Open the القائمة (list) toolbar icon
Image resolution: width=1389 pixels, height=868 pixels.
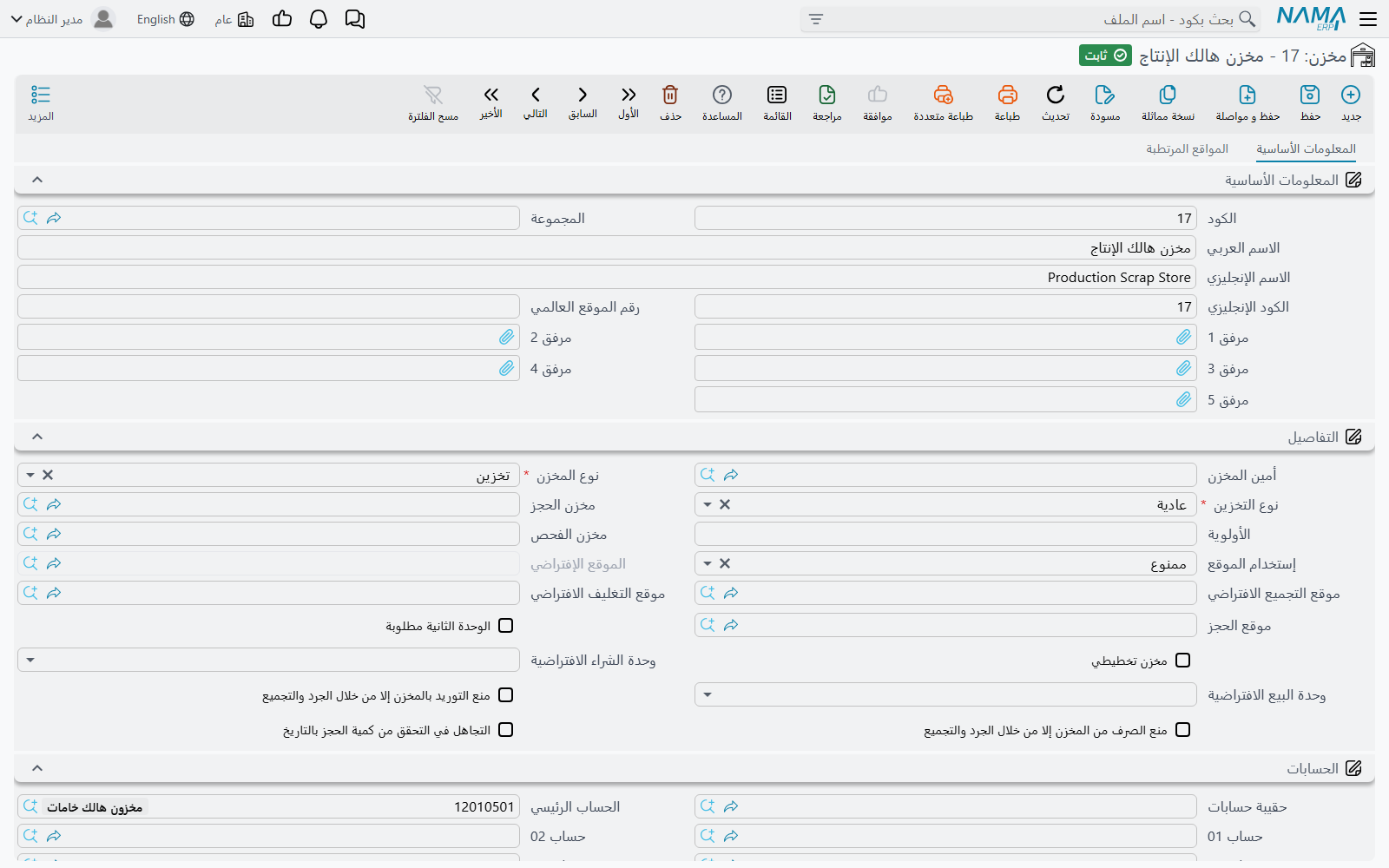(x=777, y=95)
